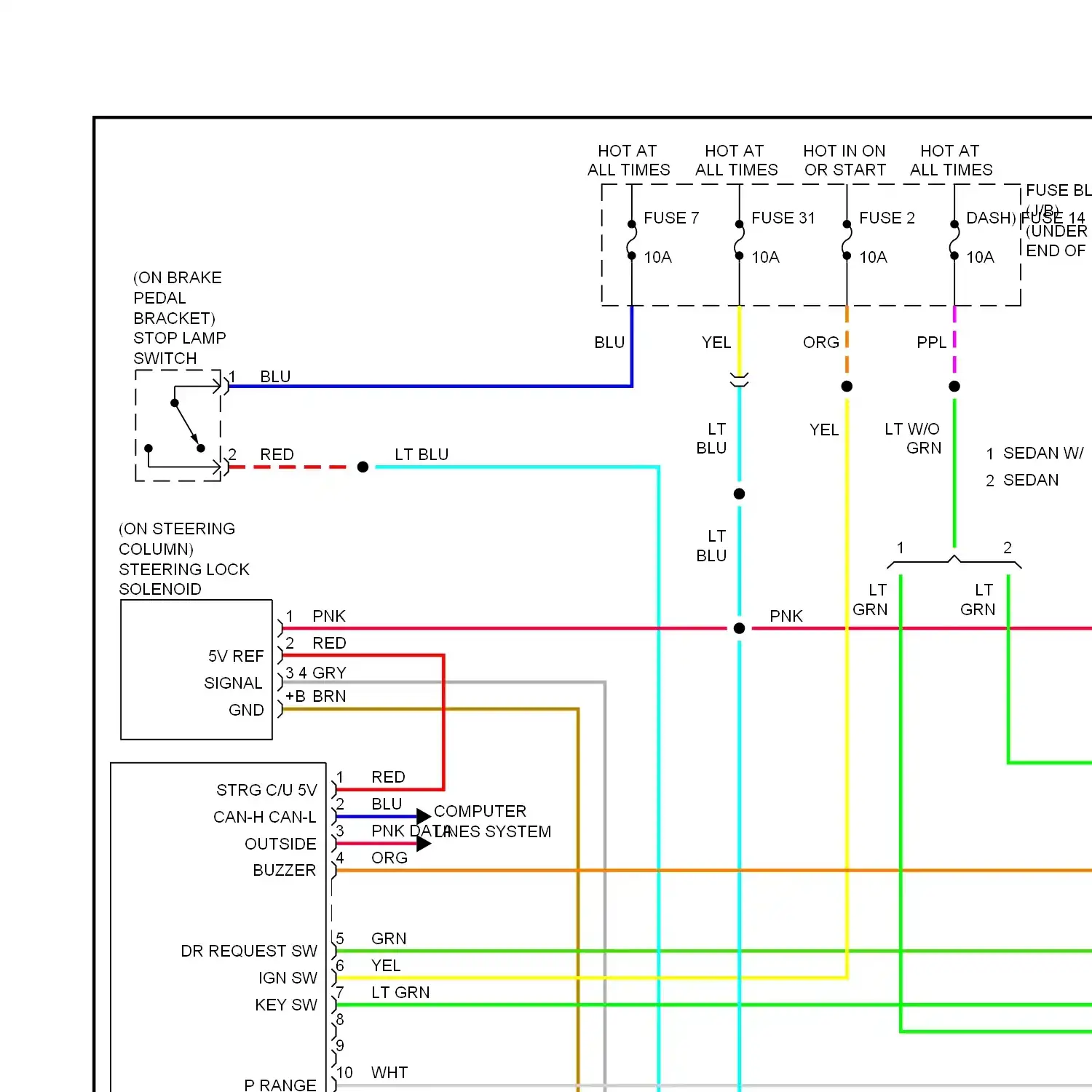Click the +B BRN wire label
The image size is (1092, 1092).
coord(315,696)
